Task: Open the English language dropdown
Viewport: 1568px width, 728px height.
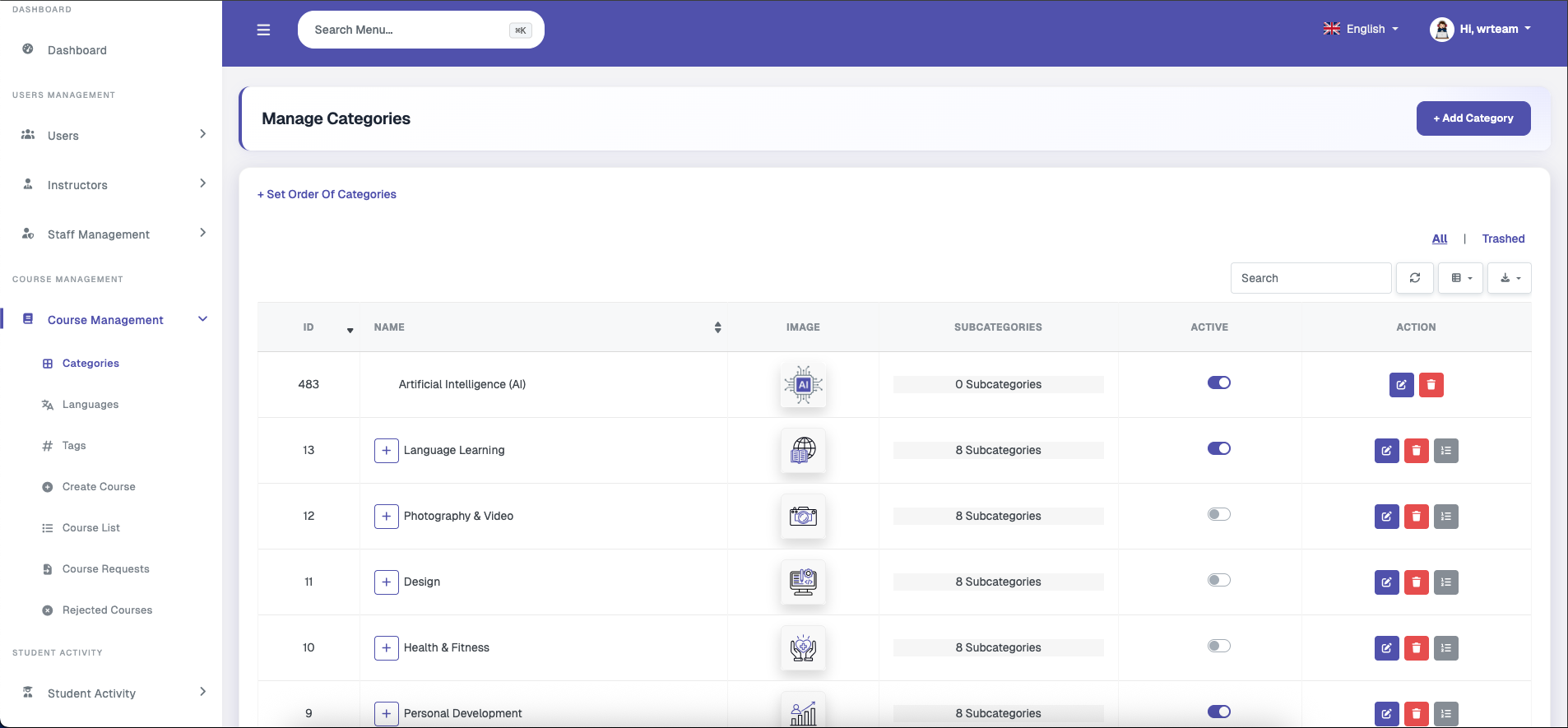Action: 1361,29
